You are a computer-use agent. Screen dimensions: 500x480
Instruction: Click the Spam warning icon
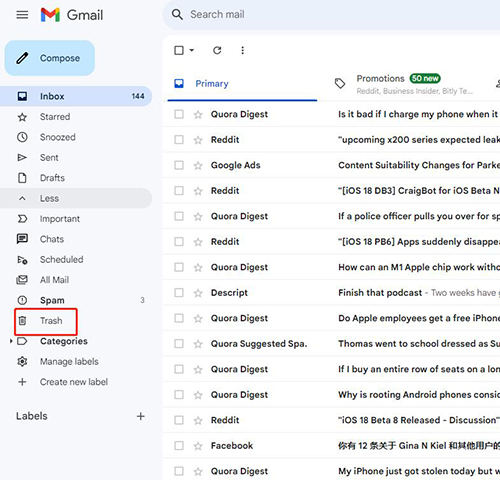pos(22,300)
